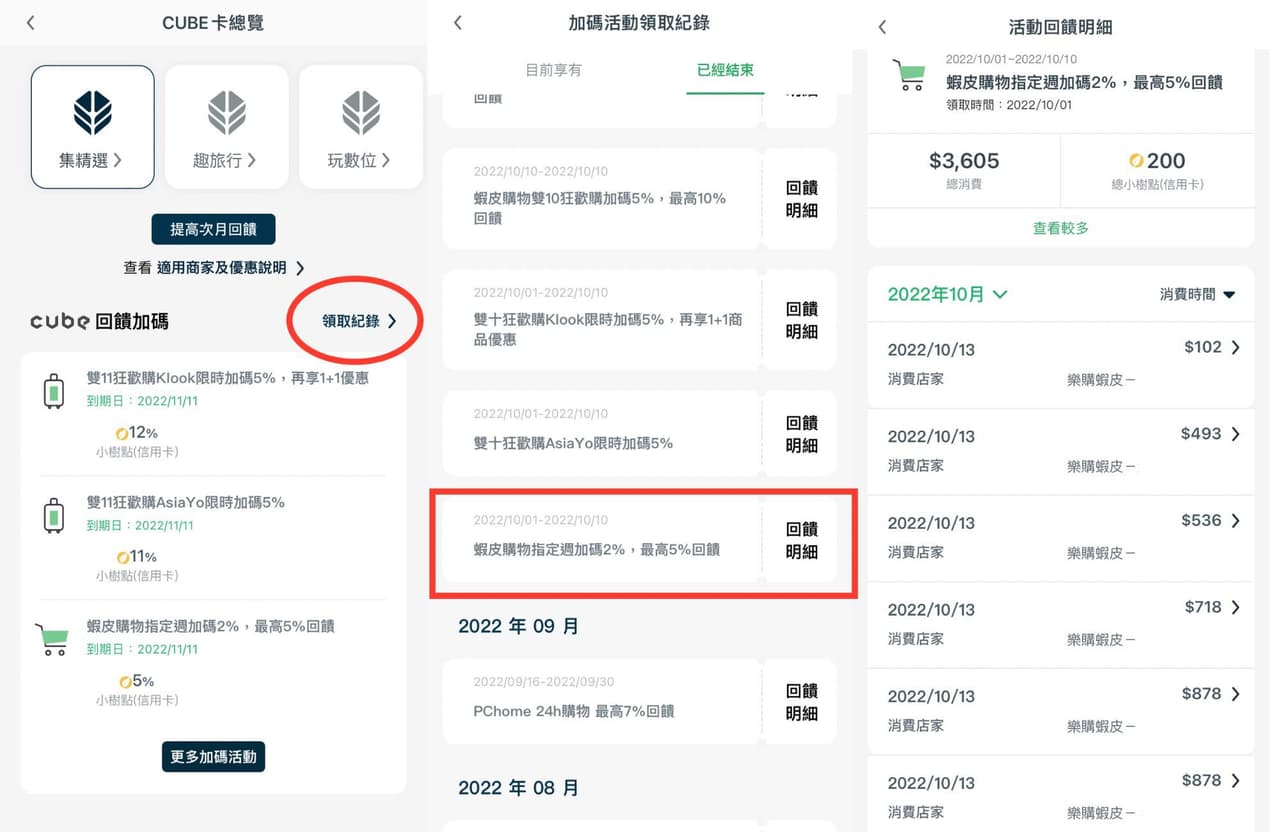Select the 雙11狂歡購AsiaYo限時加碼5% offer title
This screenshot has height=832, width=1279.
click(x=185, y=502)
